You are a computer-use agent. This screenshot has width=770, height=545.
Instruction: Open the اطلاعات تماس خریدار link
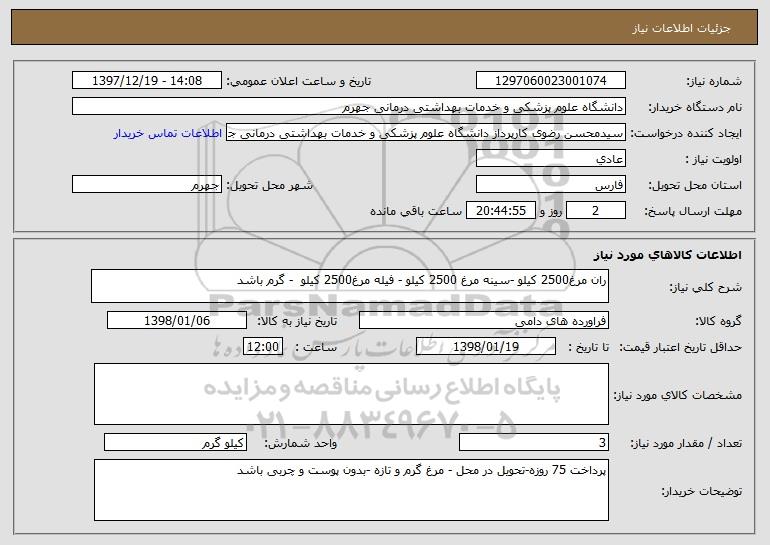[x=168, y=134]
